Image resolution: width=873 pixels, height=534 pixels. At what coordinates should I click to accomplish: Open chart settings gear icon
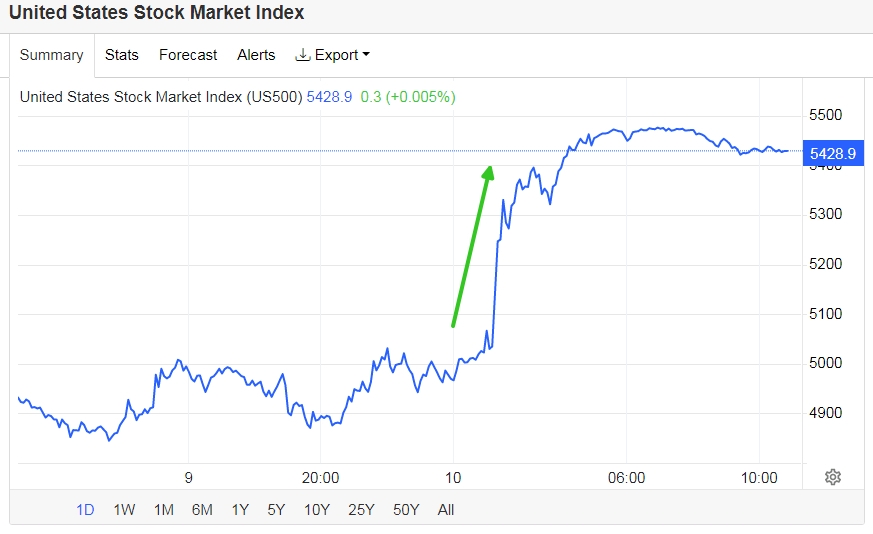[833, 477]
